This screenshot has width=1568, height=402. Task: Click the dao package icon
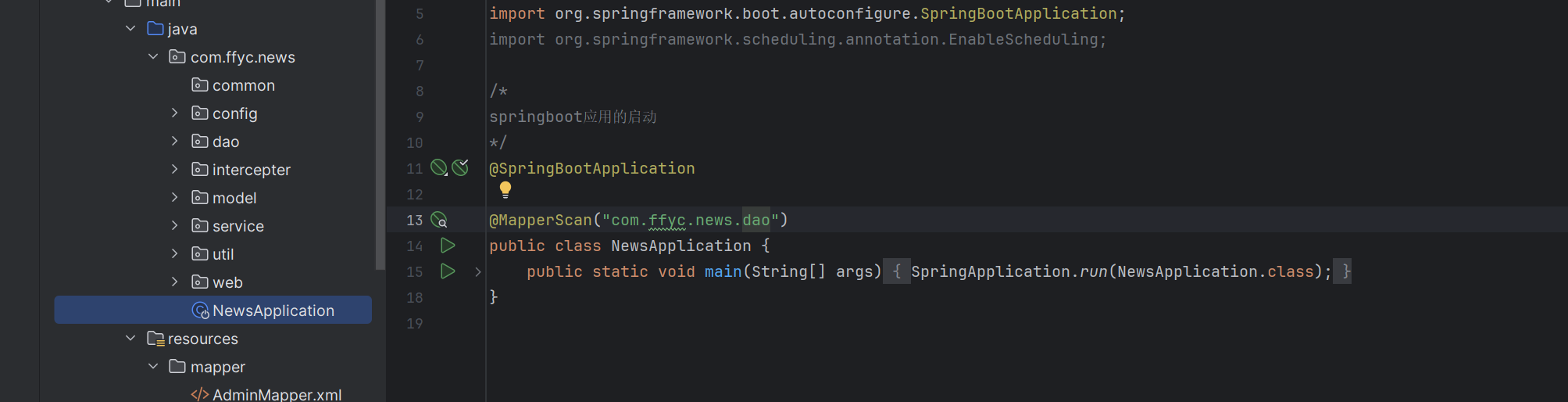(200, 142)
